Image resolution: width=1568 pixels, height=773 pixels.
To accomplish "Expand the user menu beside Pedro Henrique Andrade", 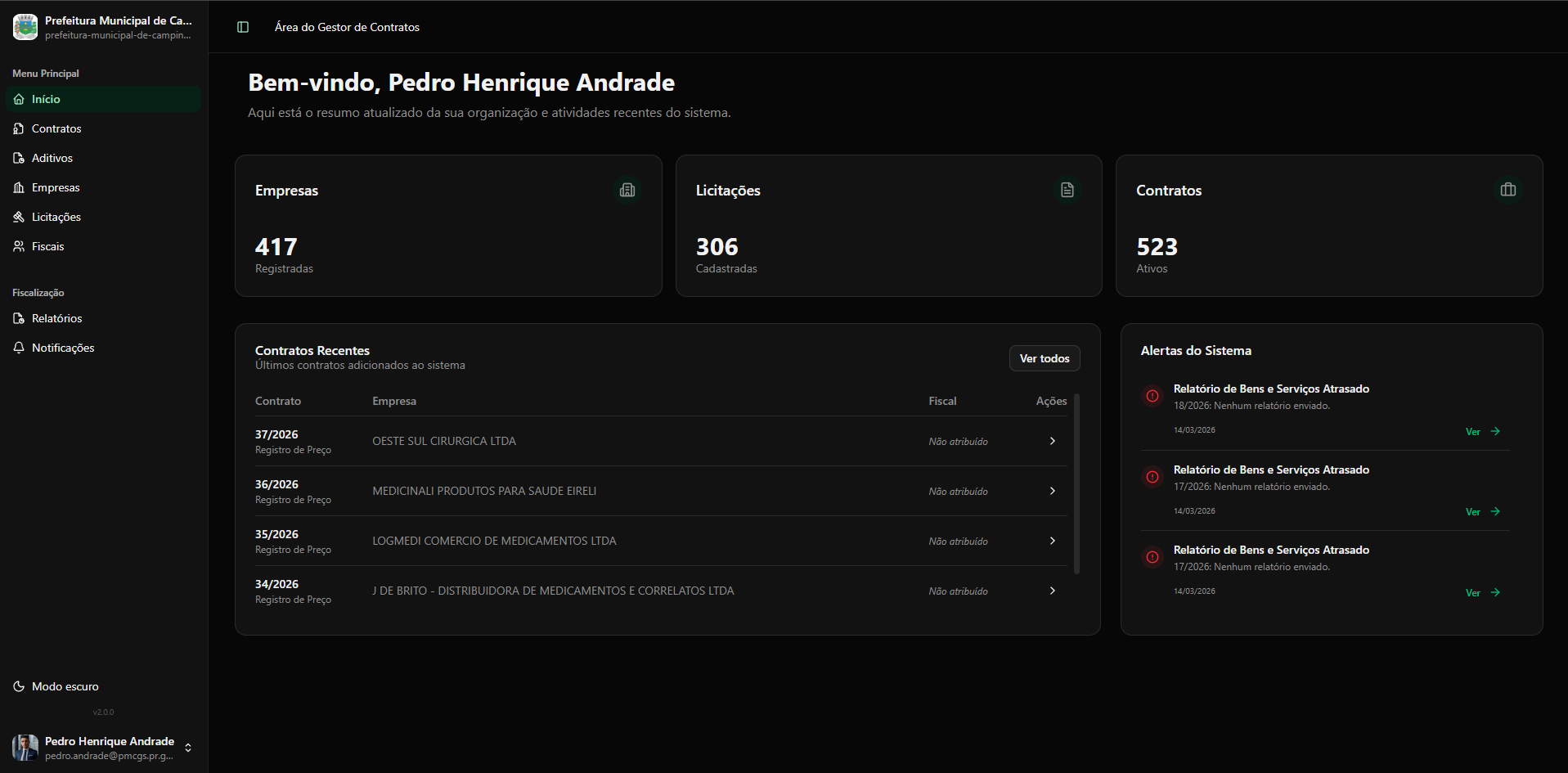I will pyautogui.click(x=187, y=747).
